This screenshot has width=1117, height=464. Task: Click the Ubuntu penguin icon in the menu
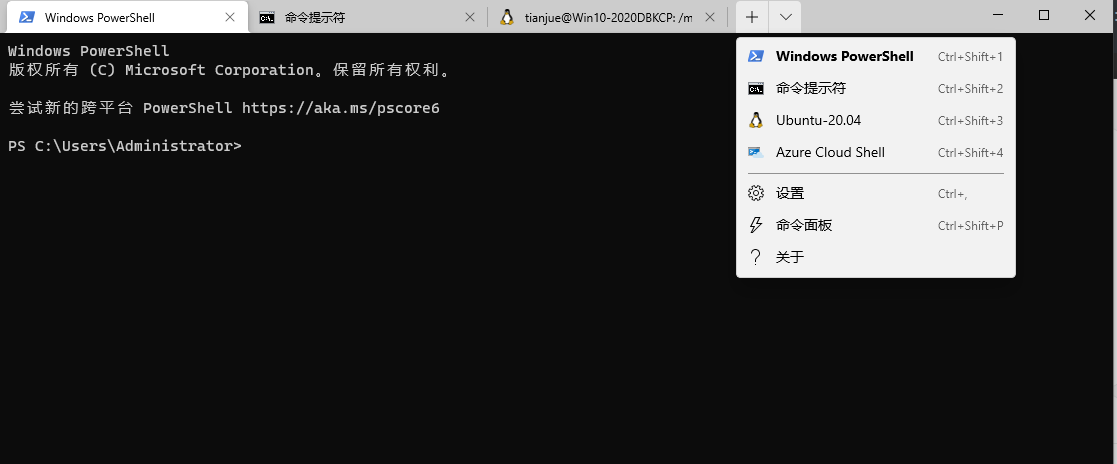[x=756, y=120]
